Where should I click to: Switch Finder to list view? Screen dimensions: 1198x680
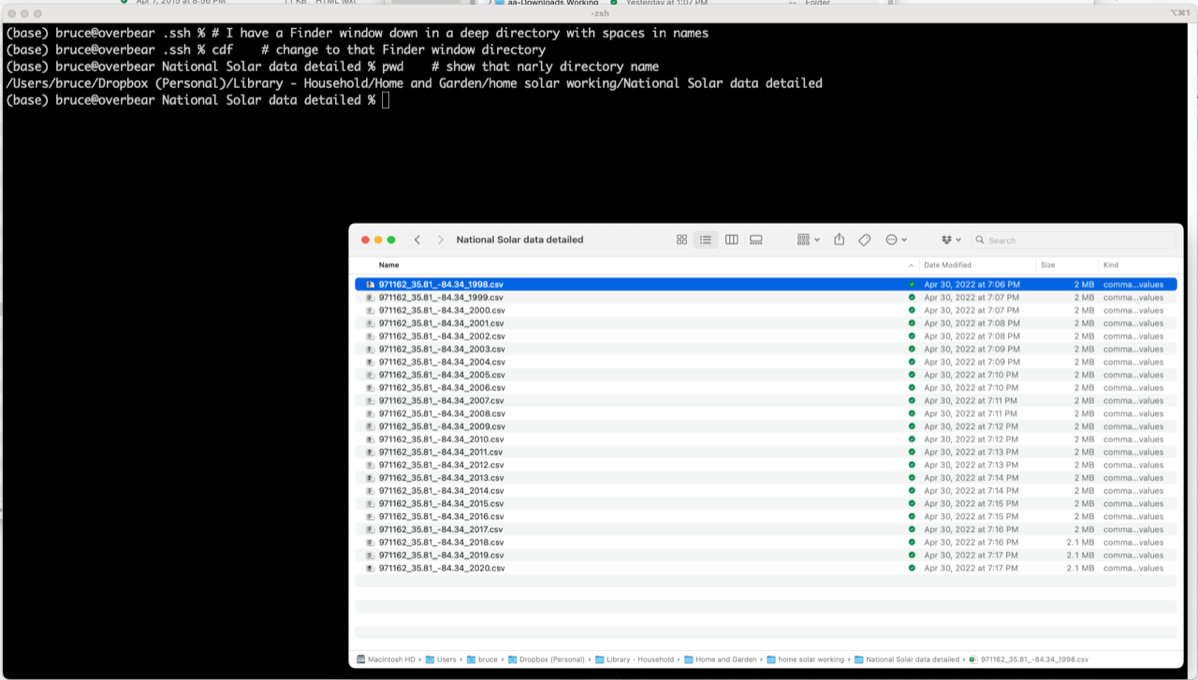click(x=706, y=240)
